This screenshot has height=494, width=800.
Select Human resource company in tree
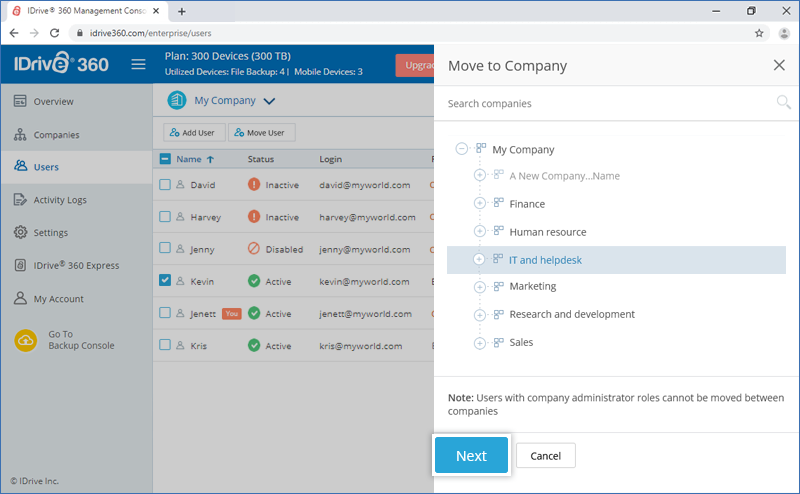(547, 232)
